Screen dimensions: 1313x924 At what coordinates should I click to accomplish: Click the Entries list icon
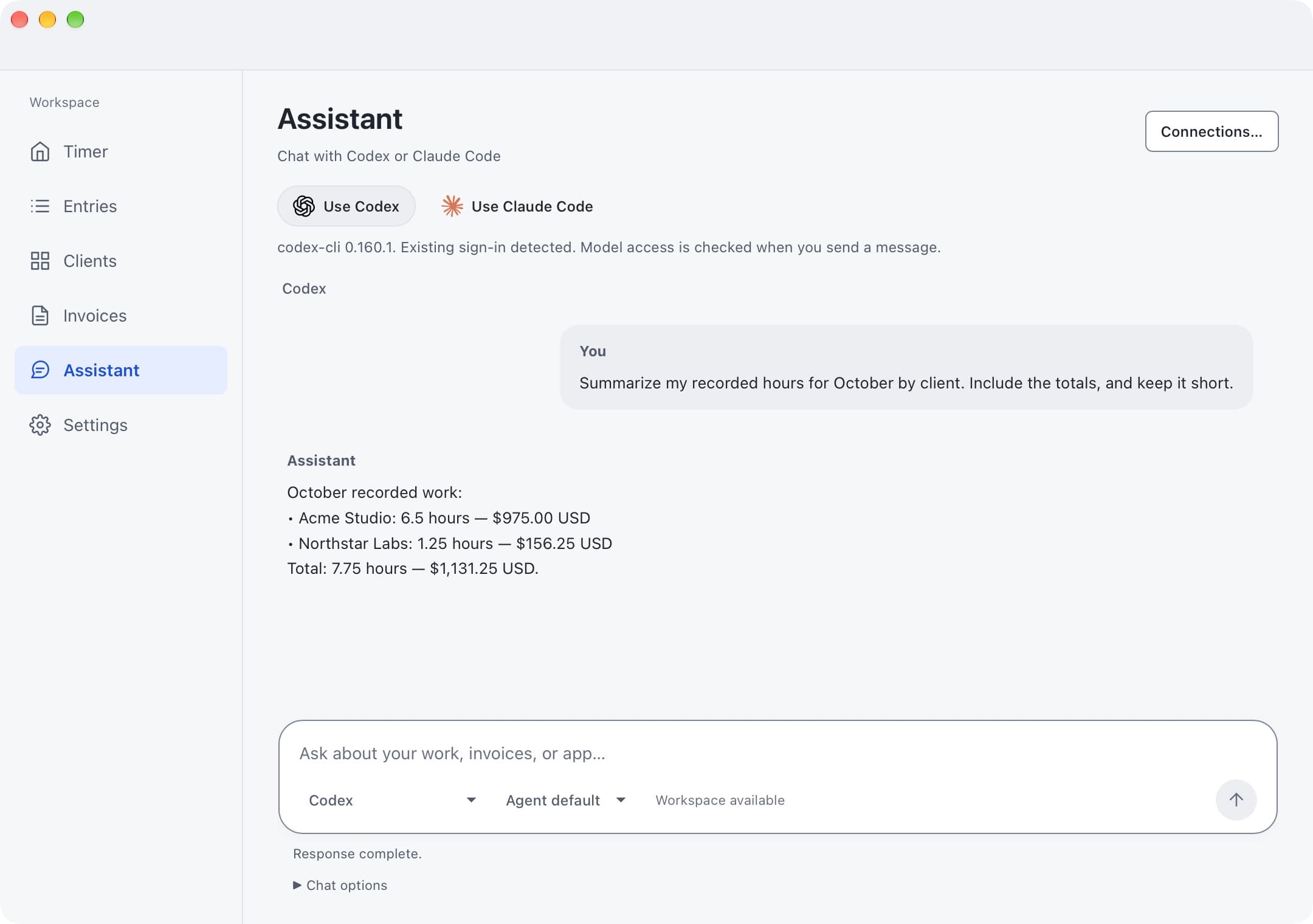coord(40,206)
